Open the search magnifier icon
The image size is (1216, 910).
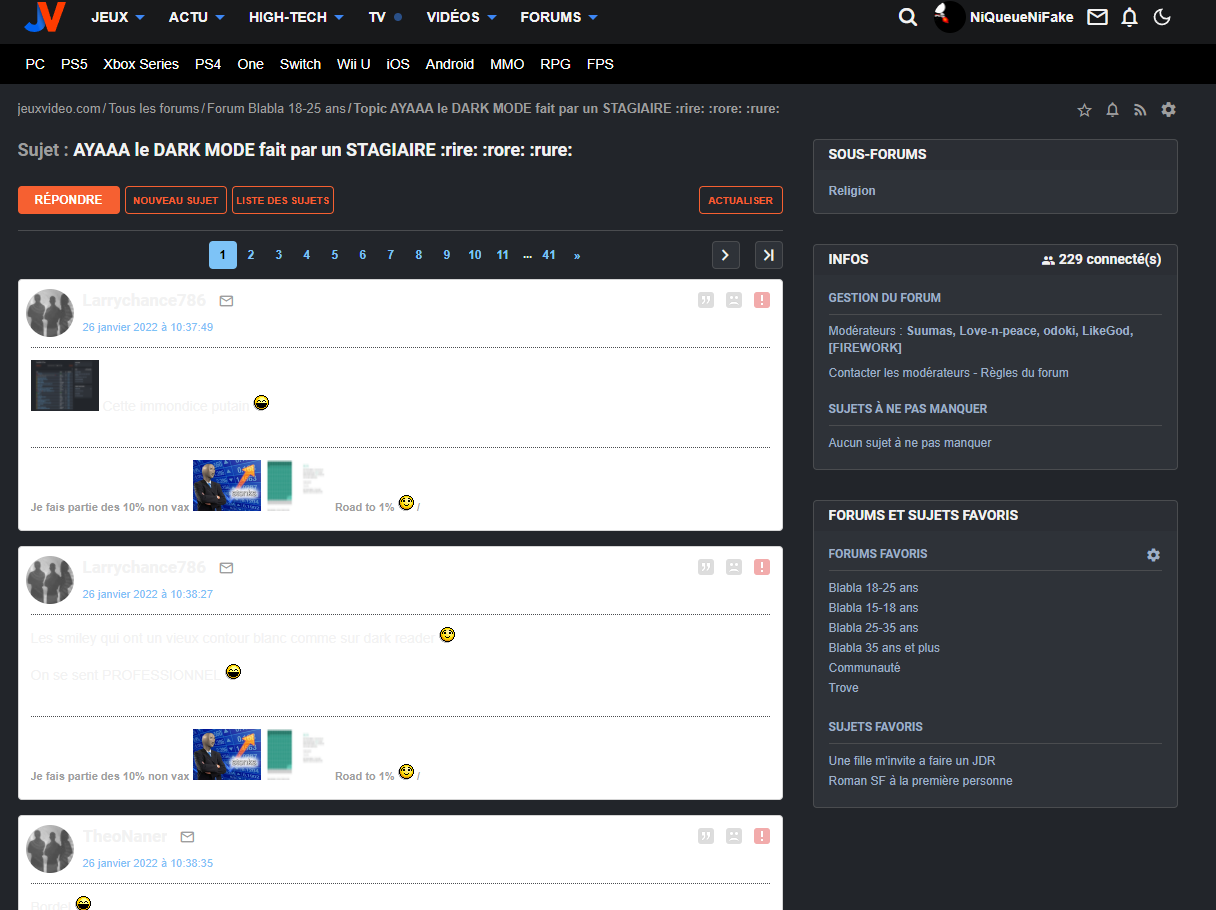point(907,17)
